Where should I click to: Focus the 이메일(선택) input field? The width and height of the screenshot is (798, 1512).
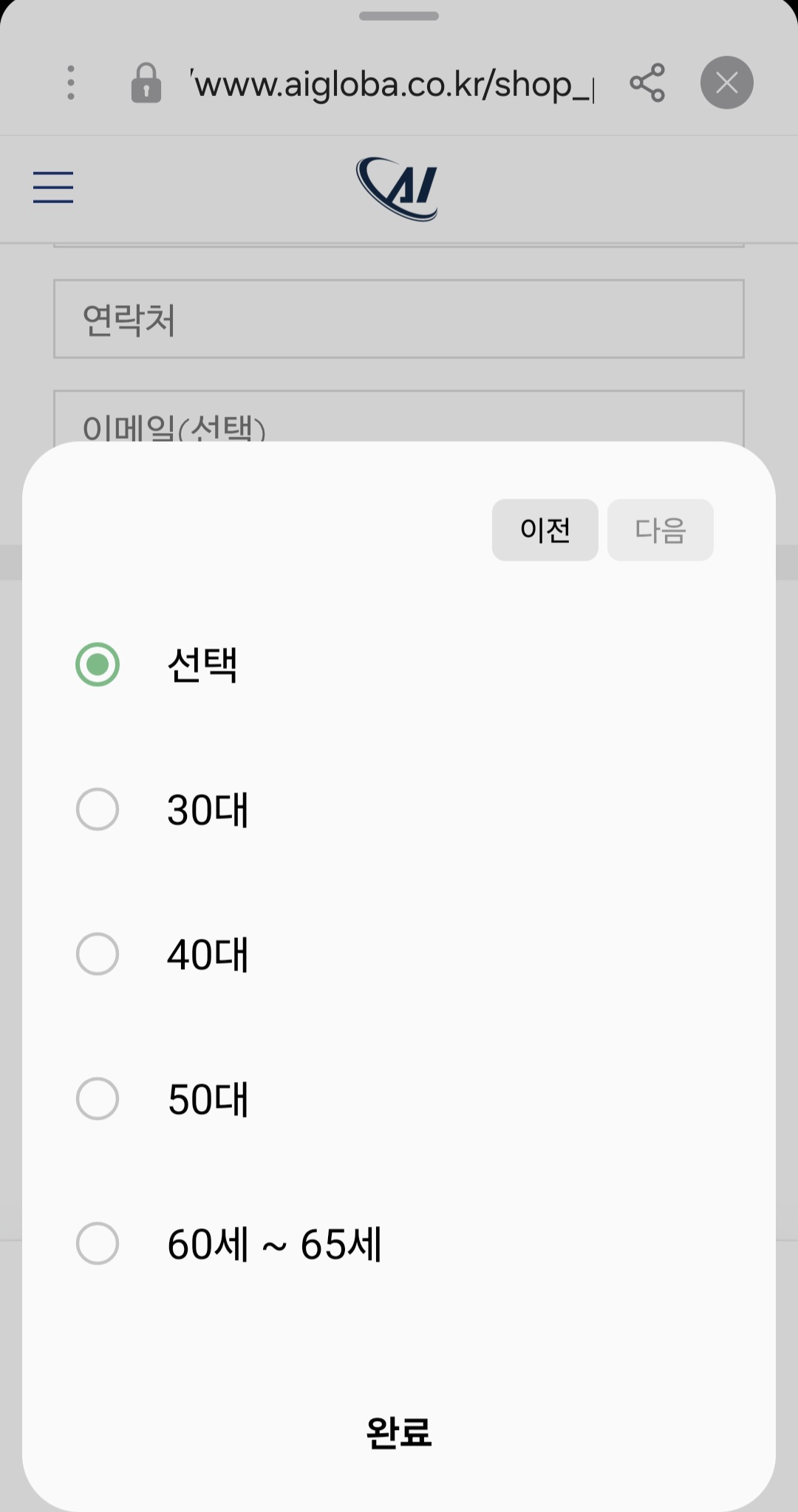[x=399, y=417]
